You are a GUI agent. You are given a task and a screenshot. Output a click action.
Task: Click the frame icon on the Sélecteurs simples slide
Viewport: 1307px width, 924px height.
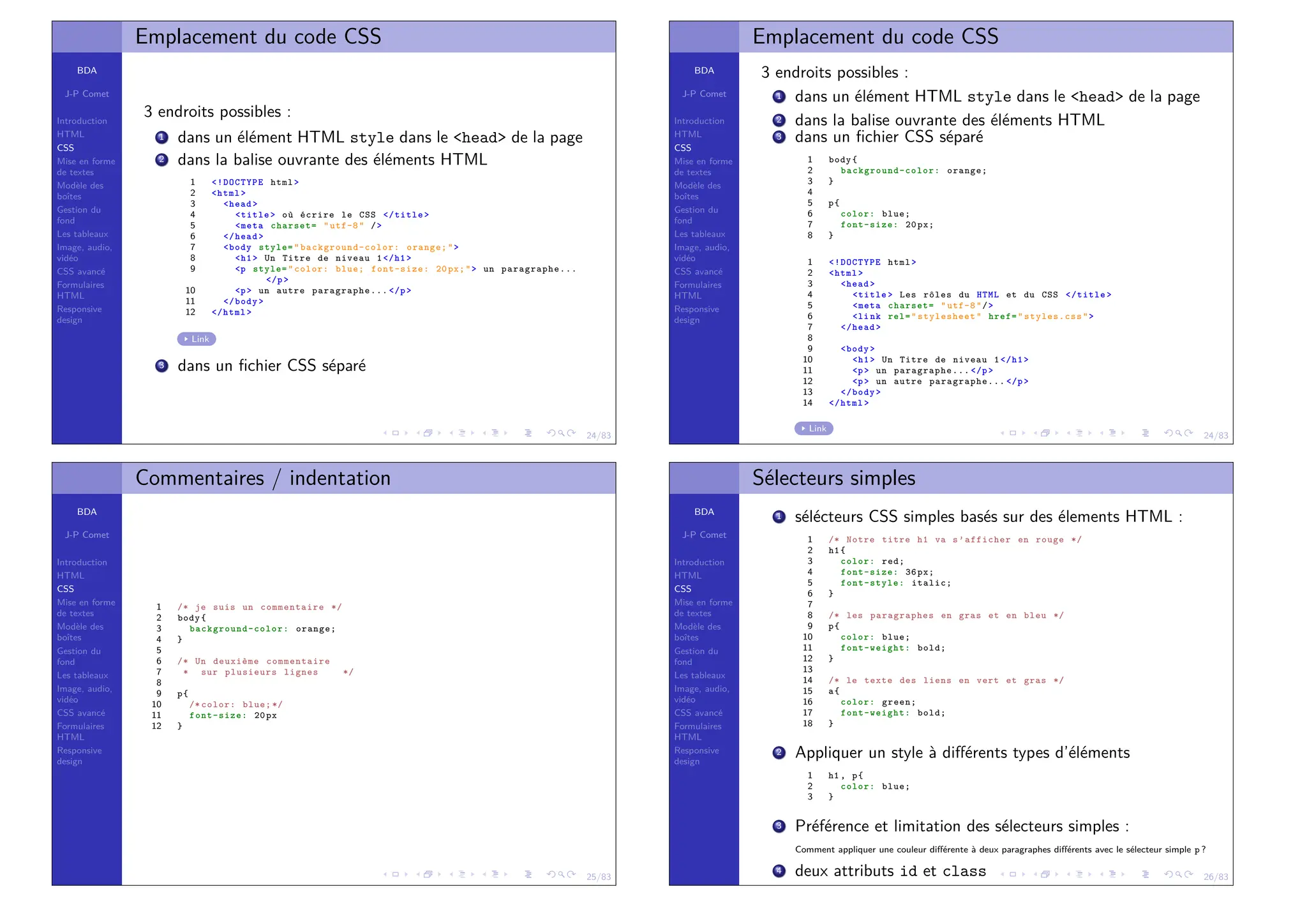click(x=1013, y=874)
